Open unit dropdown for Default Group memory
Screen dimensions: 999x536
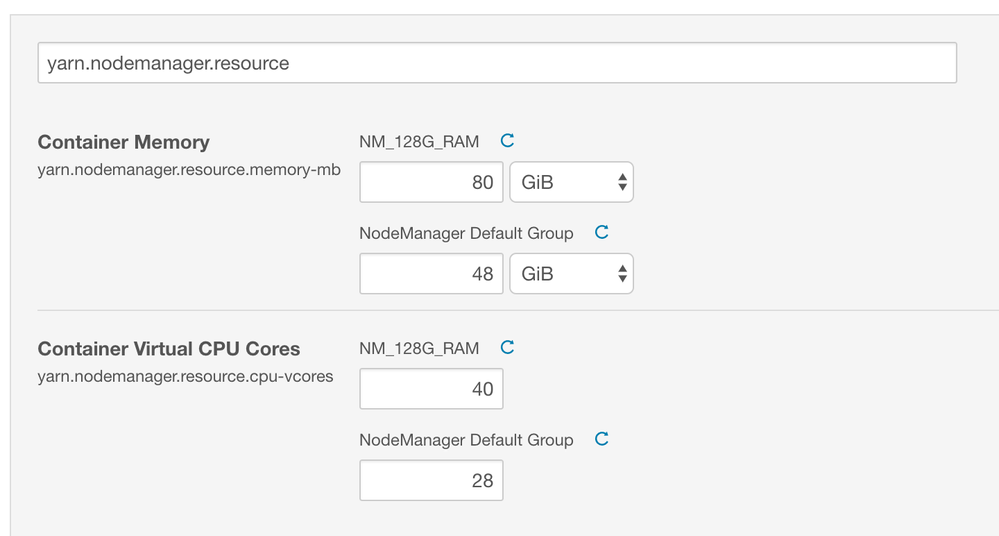pyautogui.click(x=571, y=274)
